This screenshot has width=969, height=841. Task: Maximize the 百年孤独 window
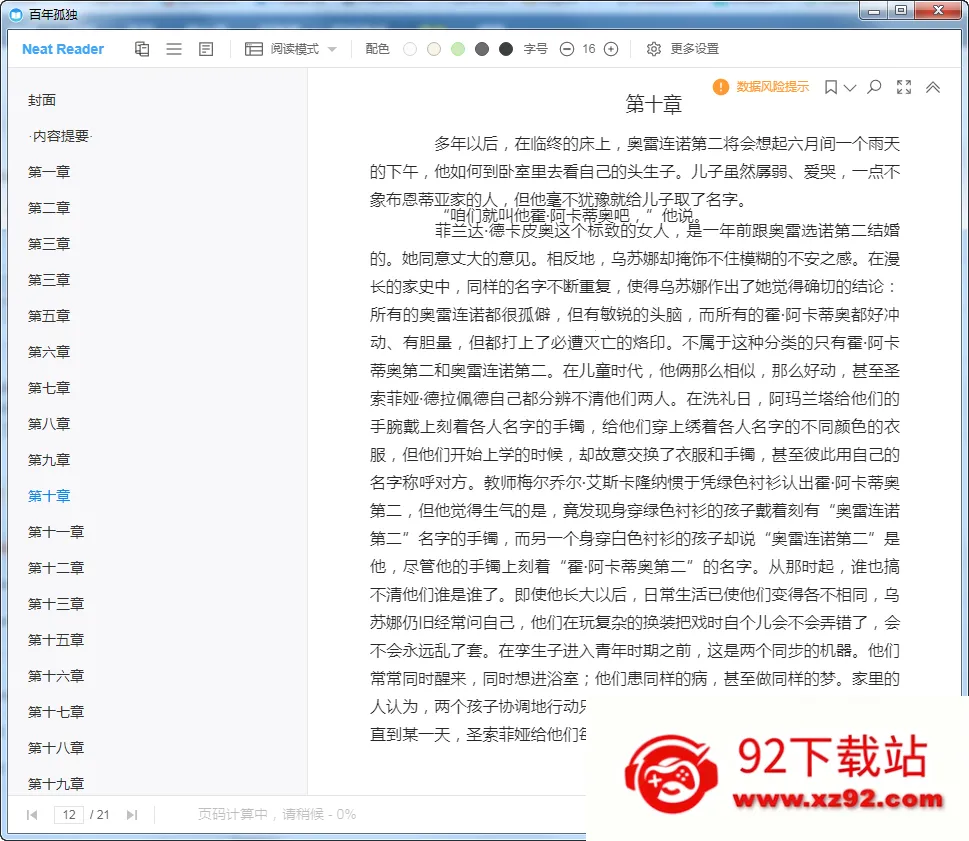click(901, 10)
